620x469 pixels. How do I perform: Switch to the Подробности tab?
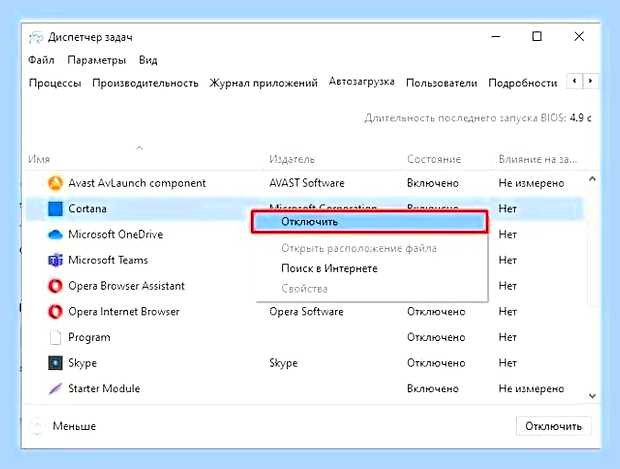coord(523,83)
